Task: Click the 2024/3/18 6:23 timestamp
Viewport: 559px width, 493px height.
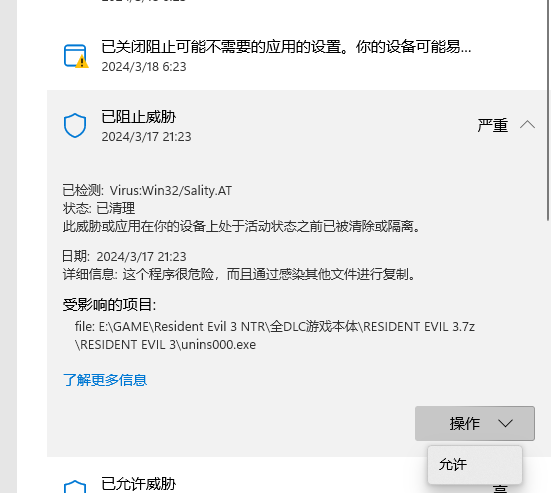Action: pos(144,67)
